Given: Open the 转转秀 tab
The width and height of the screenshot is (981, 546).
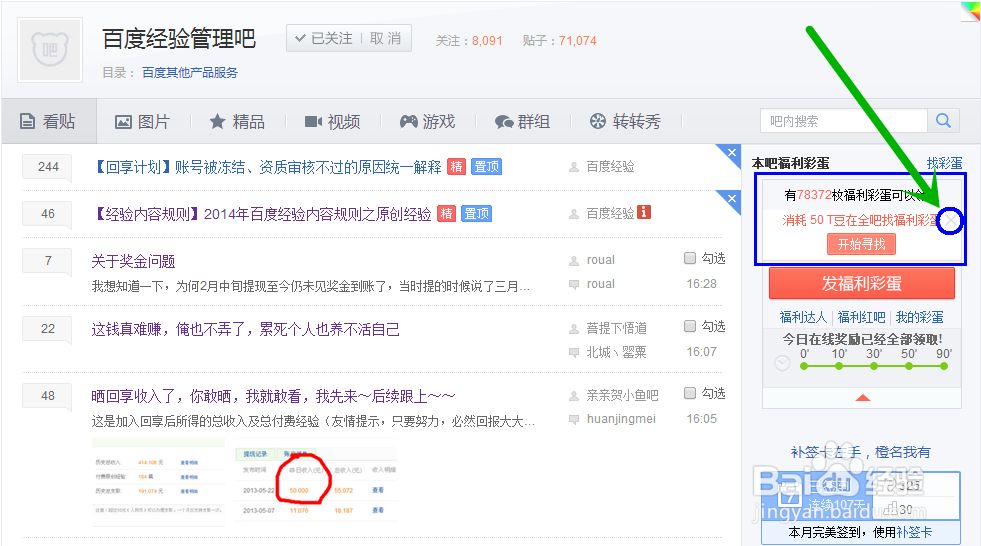Looking at the screenshot, I should tap(625, 121).
